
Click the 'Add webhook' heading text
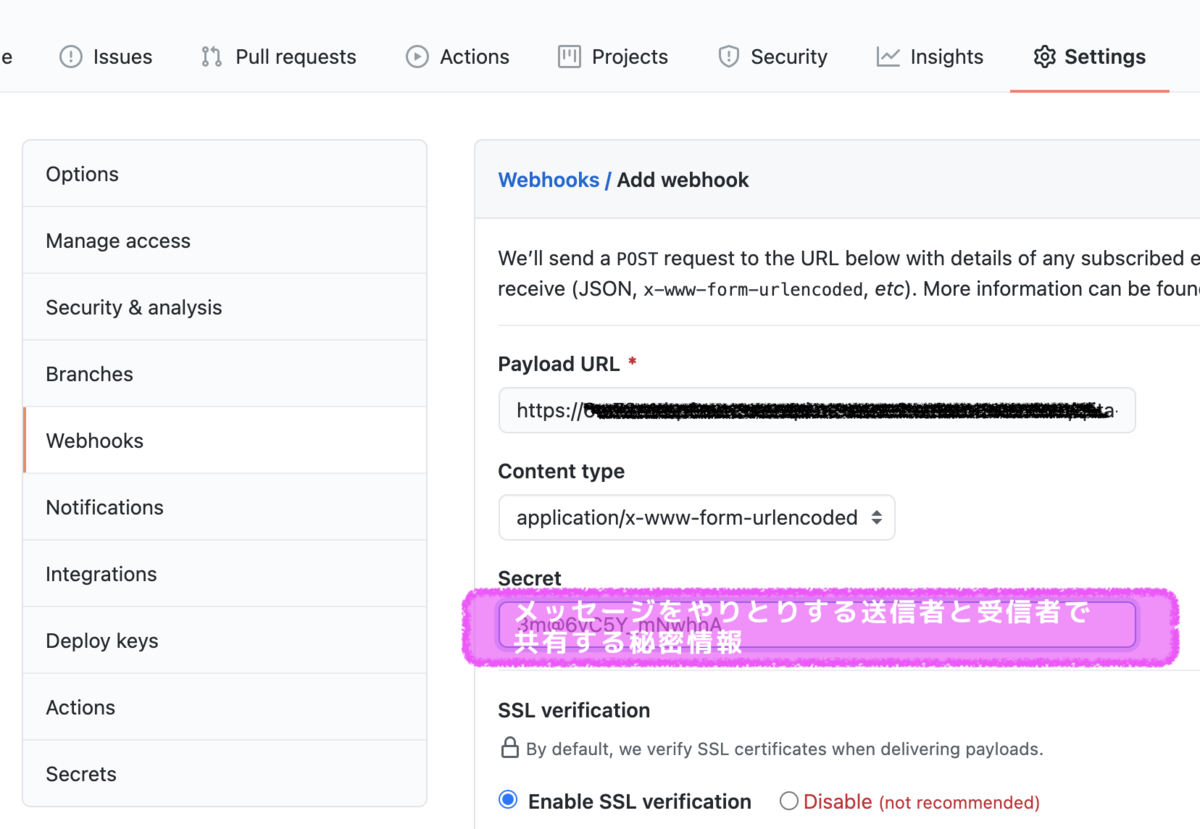683,180
